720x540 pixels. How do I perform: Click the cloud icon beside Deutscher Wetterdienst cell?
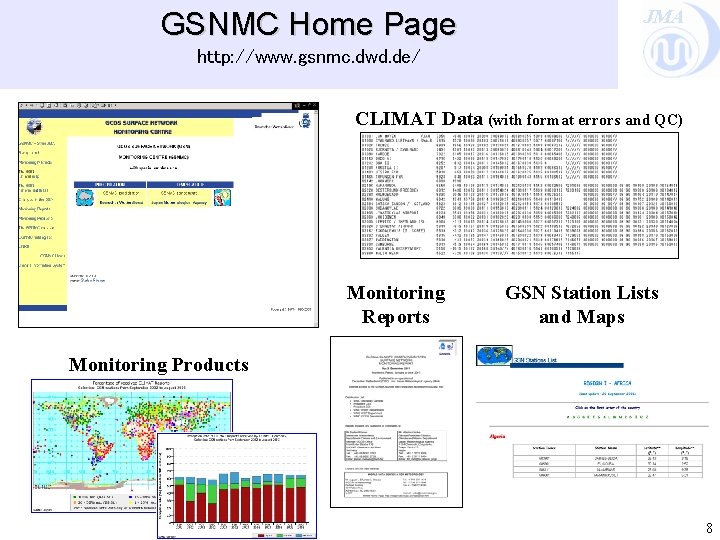84,197
